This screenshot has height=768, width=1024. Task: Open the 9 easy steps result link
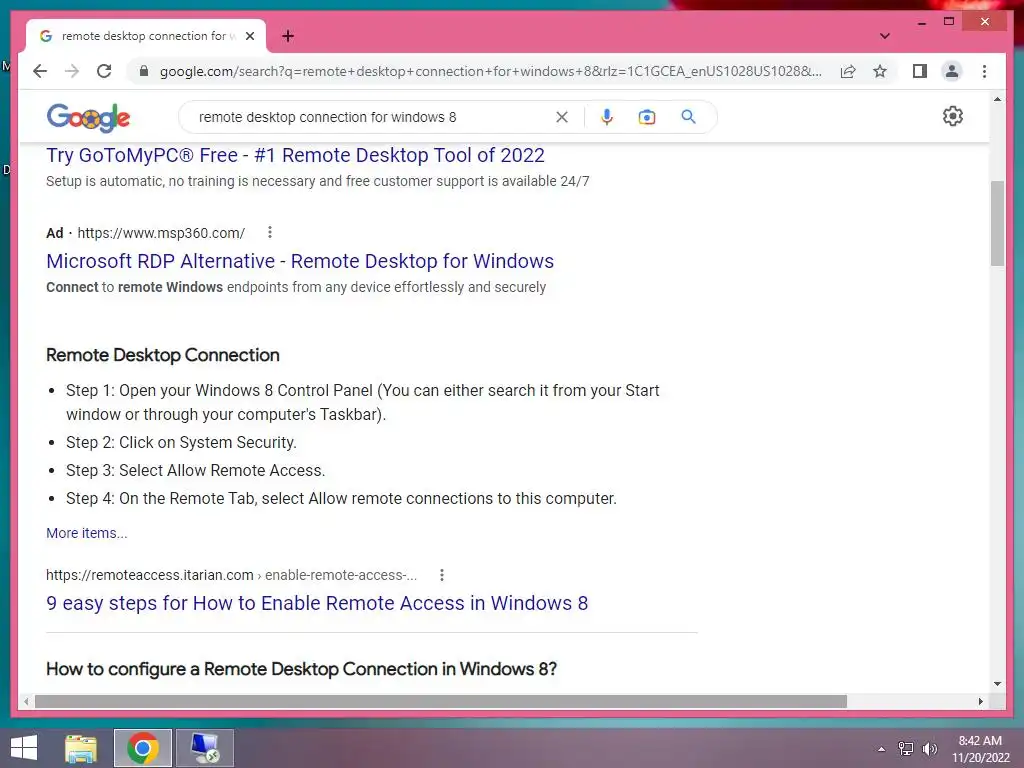[317, 603]
